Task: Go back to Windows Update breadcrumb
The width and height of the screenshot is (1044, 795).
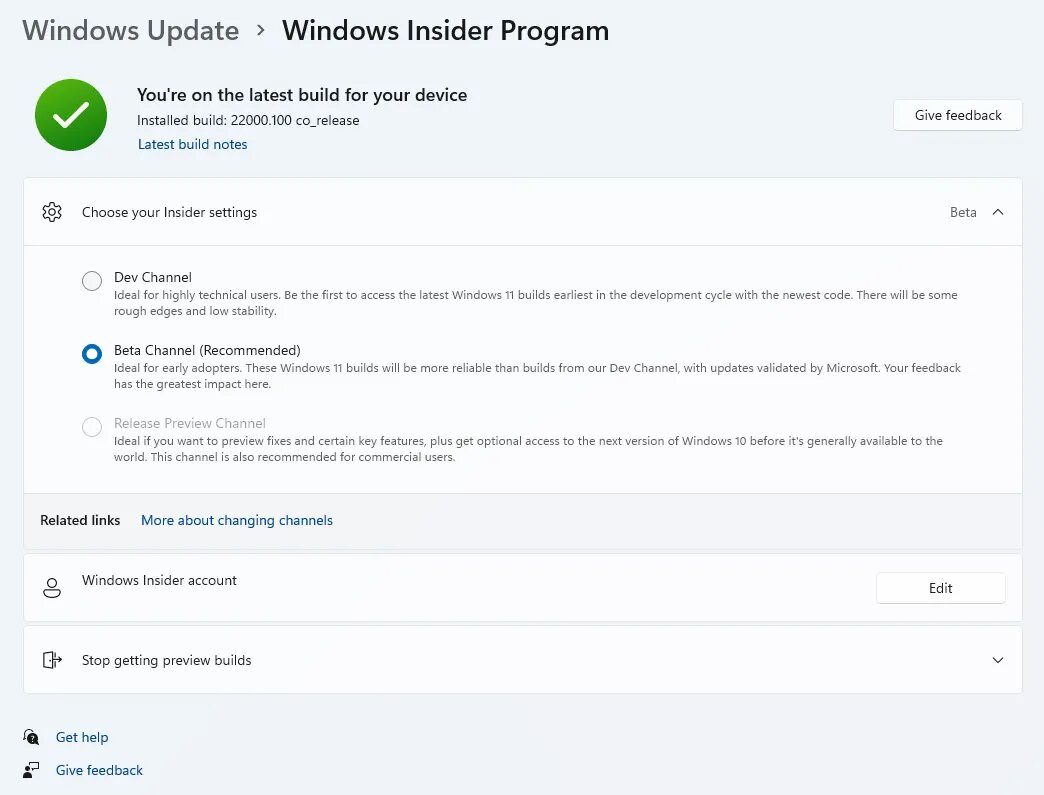Action: click(131, 31)
